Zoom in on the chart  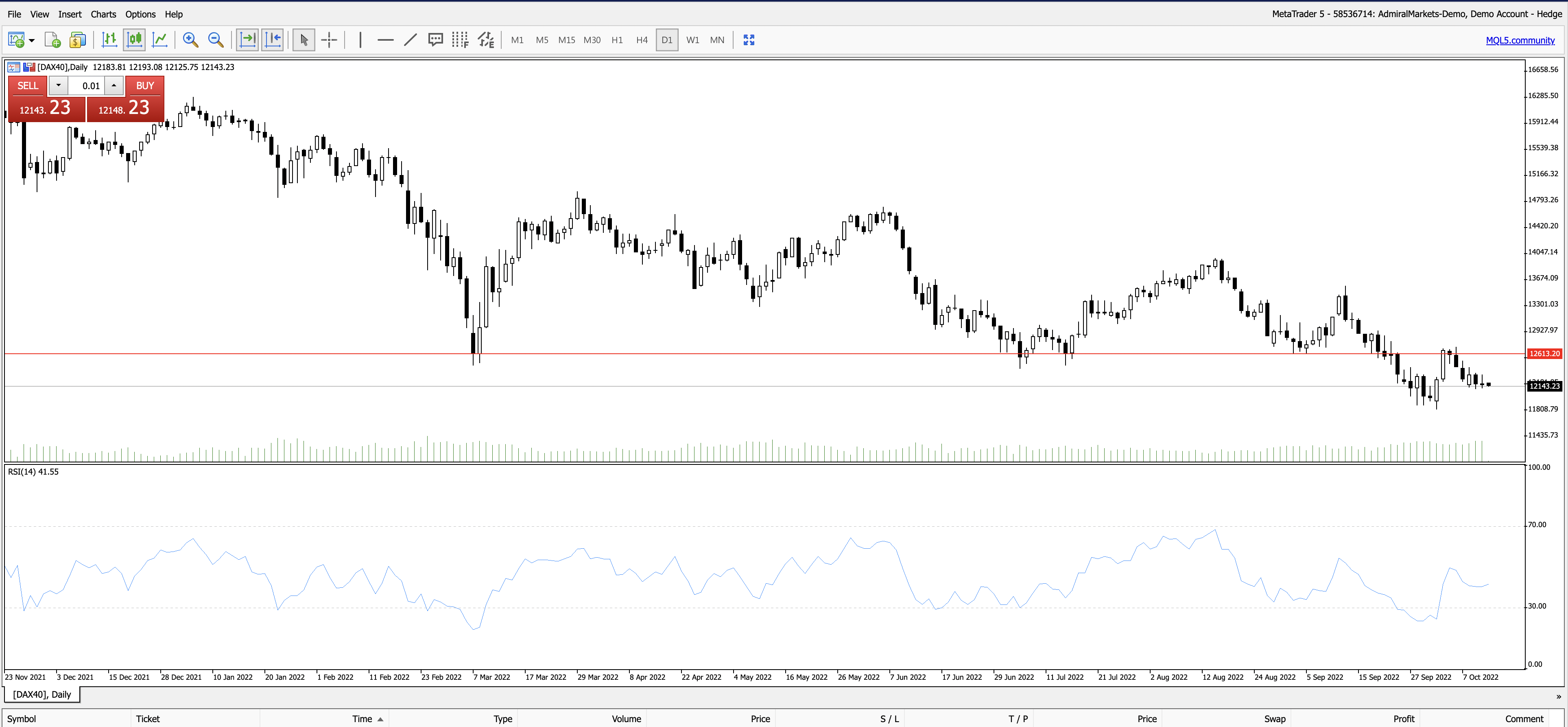tap(190, 40)
